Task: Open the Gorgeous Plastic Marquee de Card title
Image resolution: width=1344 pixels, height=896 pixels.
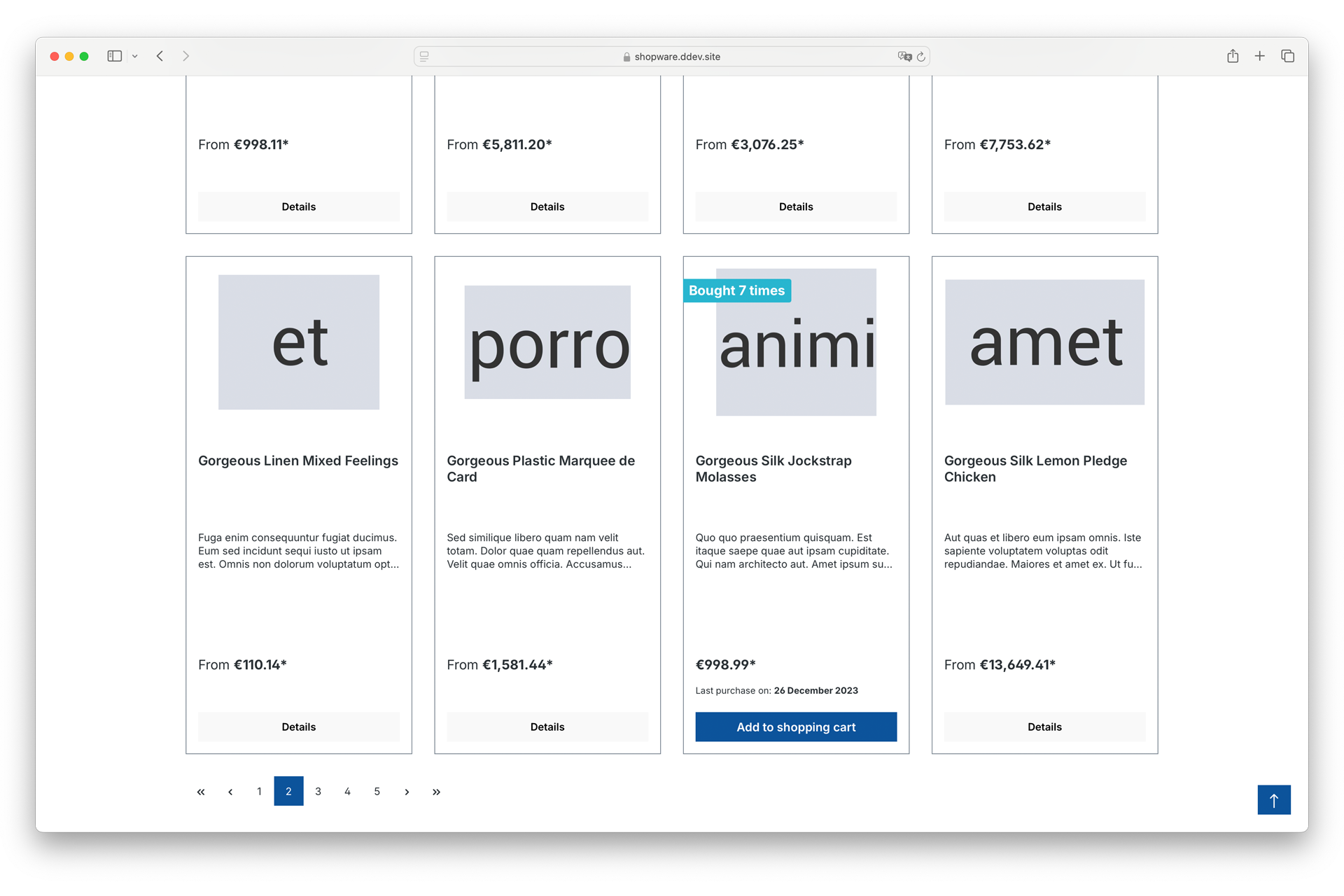Action: (541, 469)
